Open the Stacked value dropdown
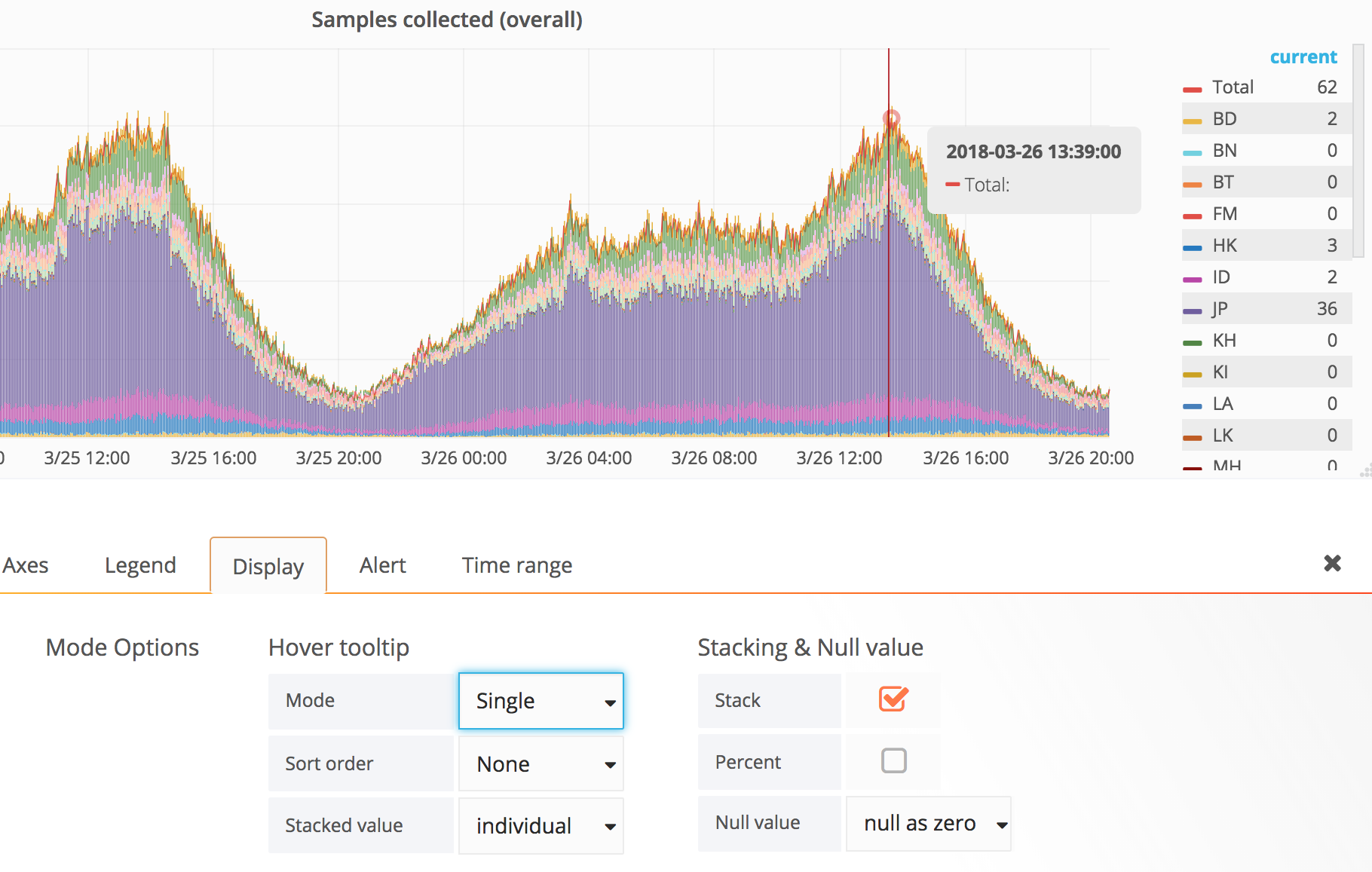This screenshot has width=1372, height=872. click(x=541, y=825)
